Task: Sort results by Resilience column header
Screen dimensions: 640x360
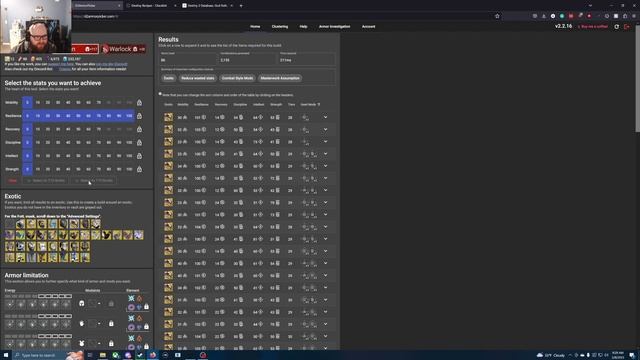Action: tap(201, 104)
